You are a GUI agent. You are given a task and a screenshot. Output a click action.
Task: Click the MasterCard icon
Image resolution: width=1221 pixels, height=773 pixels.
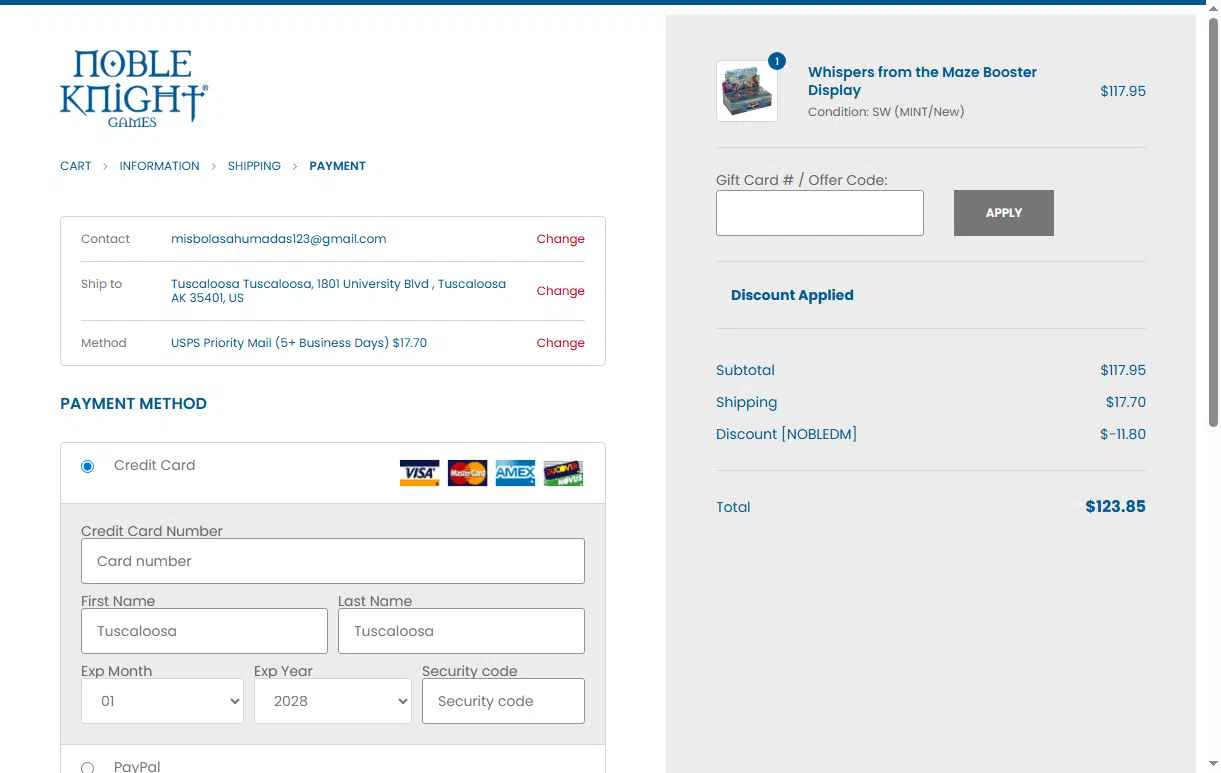[x=467, y=473]
